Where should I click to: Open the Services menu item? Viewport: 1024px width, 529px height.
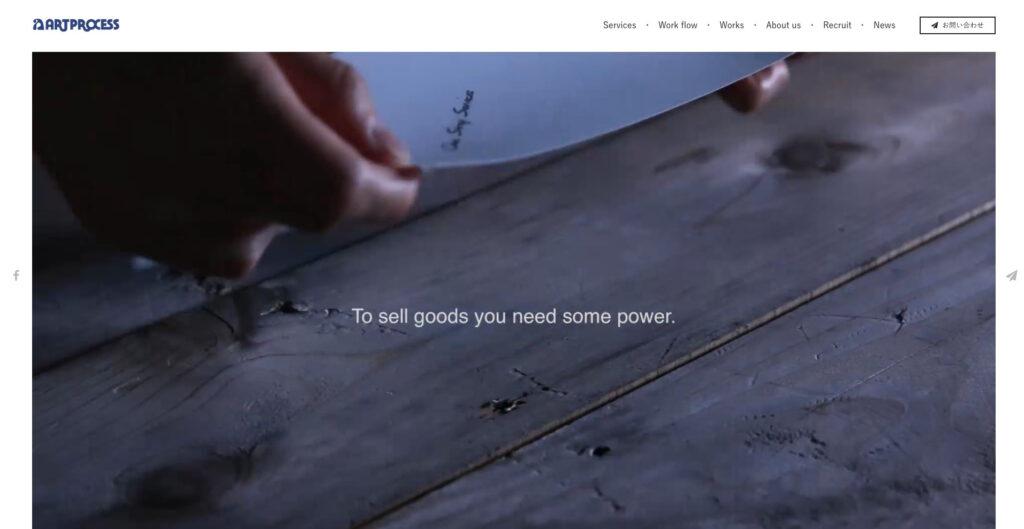click(x=619, y=25)
